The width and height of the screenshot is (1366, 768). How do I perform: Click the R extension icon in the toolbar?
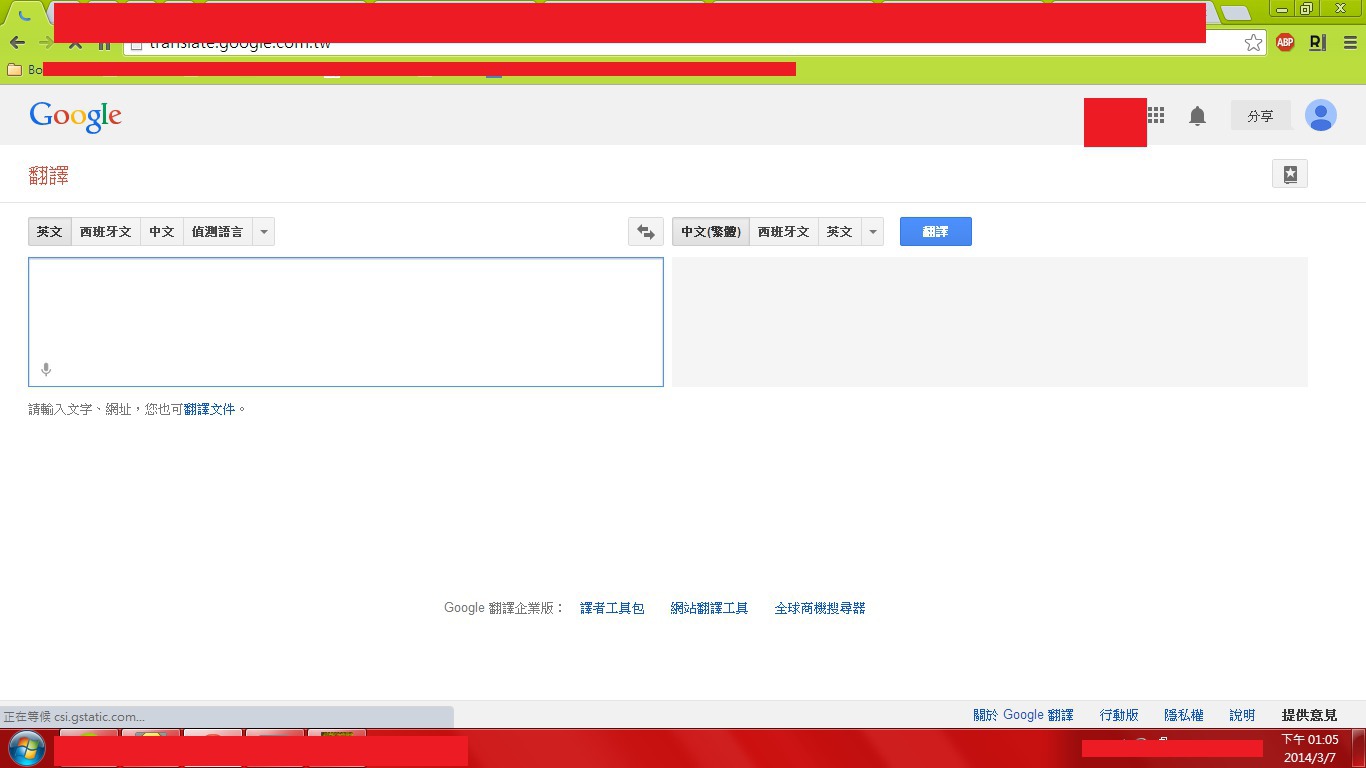(x=1317, y=42)
